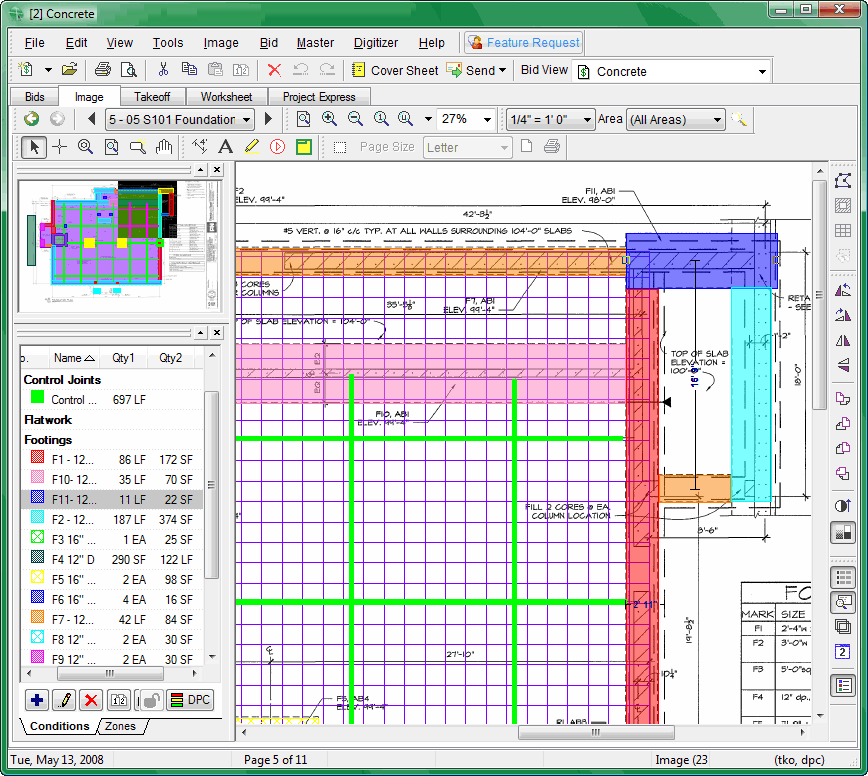Select the Pan hand tool
Screen dimensions: 868x776
point(163,147)
